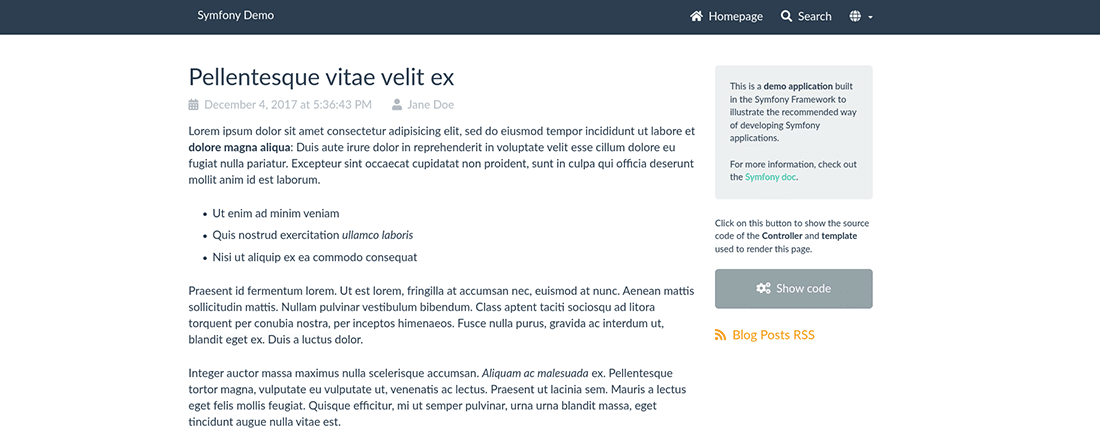Open the Search menu item
1100x435 pixels.
tap(814, 16)
